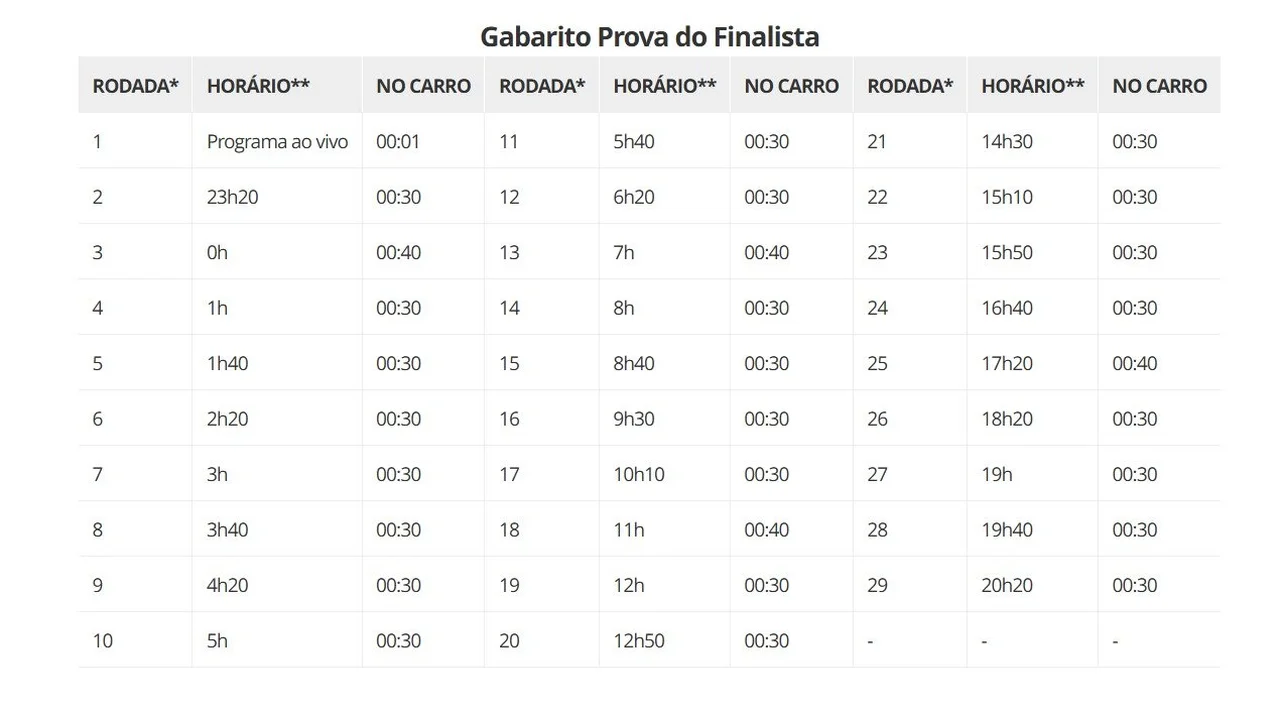Select the 6h20 schedule entry
The image size is (1280, 712).
pos(634,197)
